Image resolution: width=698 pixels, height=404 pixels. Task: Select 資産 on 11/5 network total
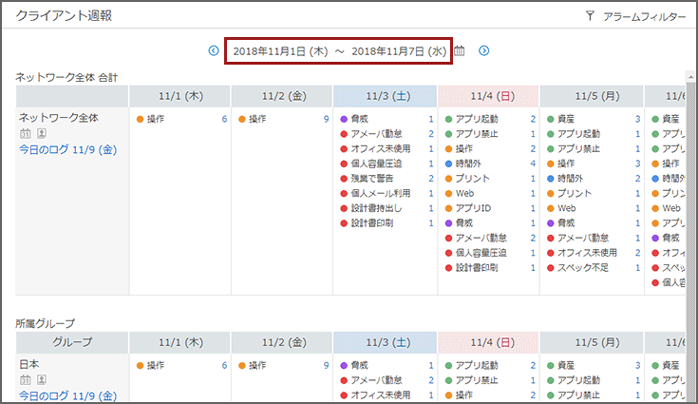click(x=566, y=119)
